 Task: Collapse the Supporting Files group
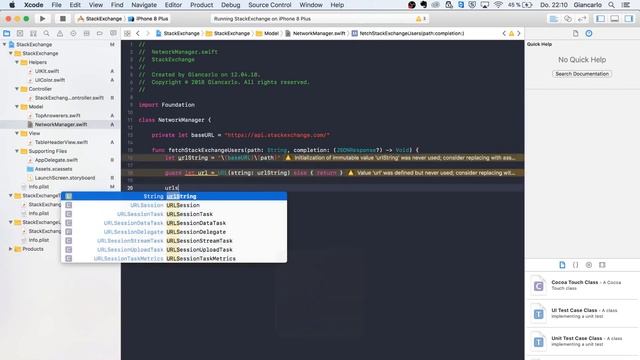tap(17, 151)
